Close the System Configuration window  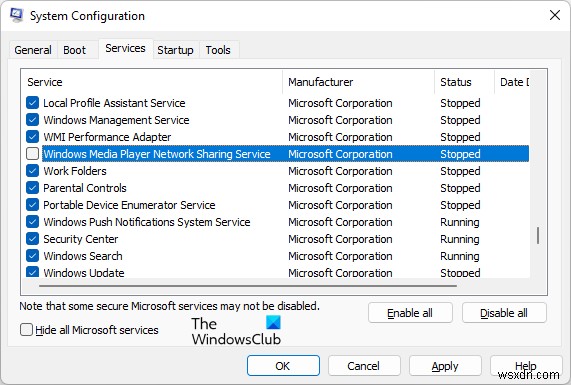click(555, 15)
